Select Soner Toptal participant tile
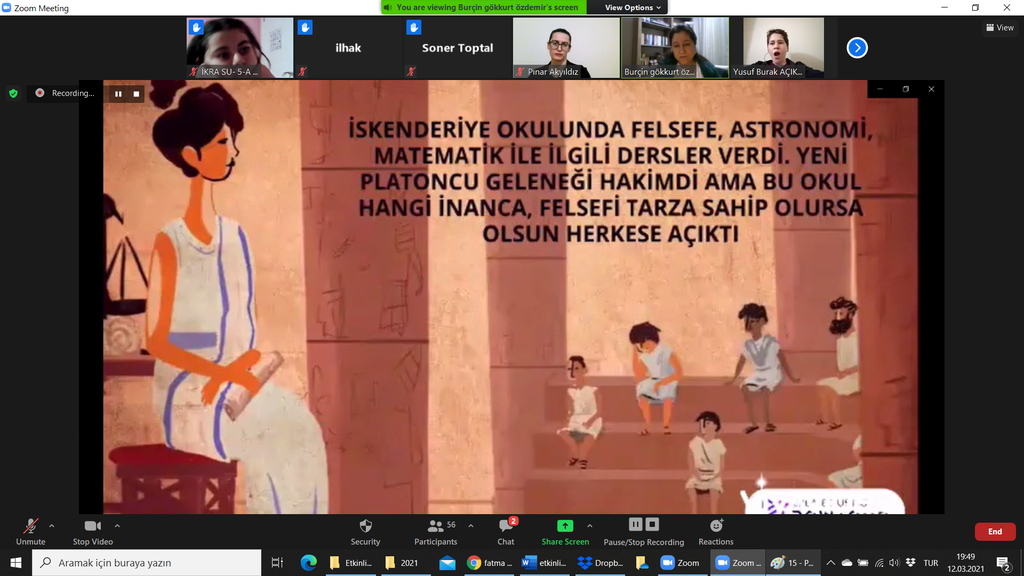Viewport: 1024px width, 576px height. (457, 48)
